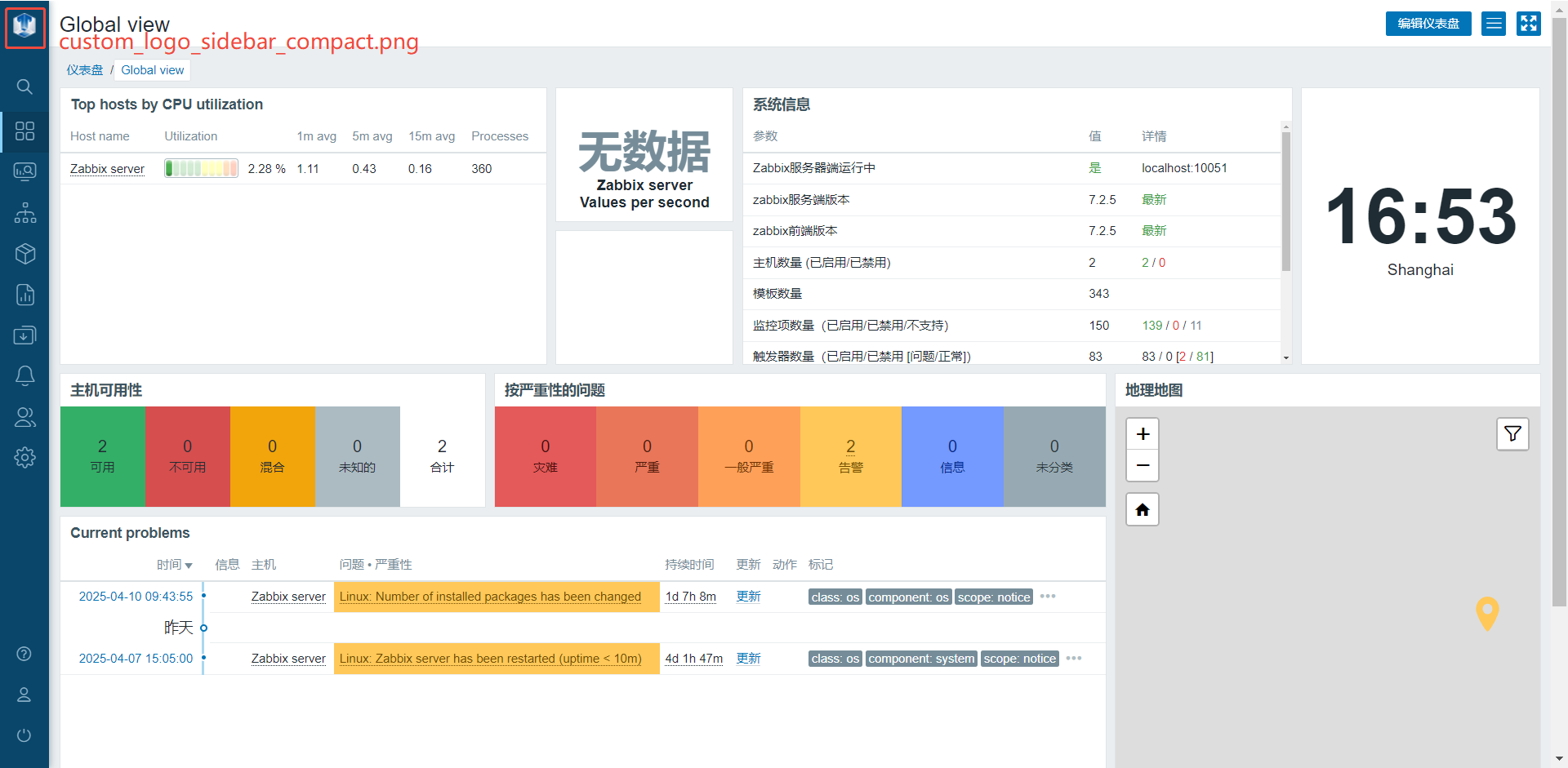This screenshot has height=768, width=1568.
Task: Click the CPU utilization bar gauge
Action: pos(201,168)
